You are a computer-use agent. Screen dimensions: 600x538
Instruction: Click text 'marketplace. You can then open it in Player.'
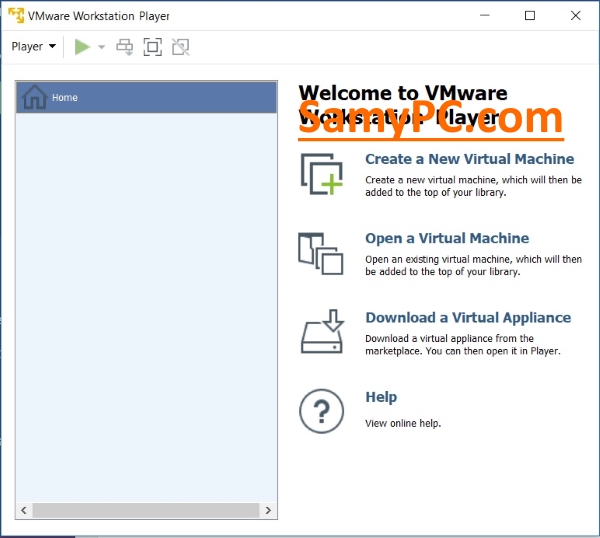click(x=463, y=351)
